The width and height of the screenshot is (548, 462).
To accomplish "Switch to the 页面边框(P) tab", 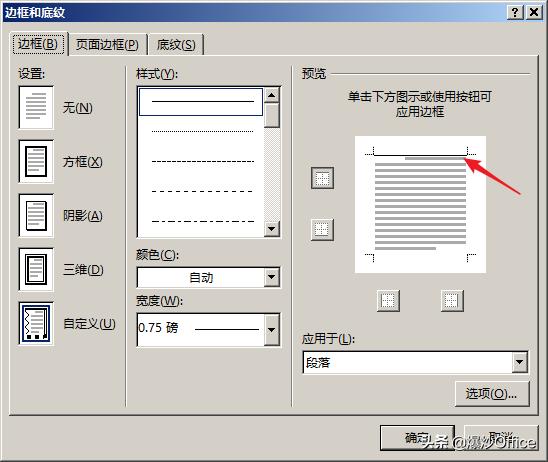I will click(x=107, y=44).
